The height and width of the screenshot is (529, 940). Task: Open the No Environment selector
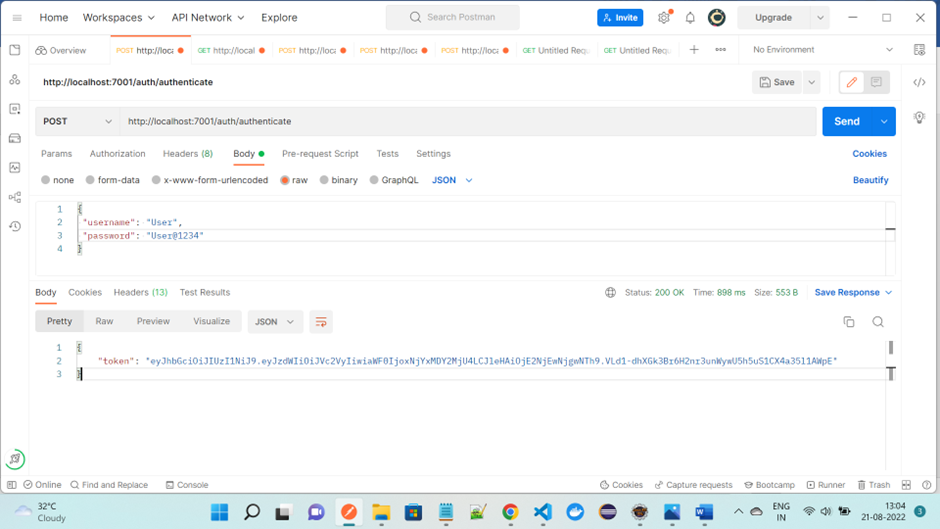[x=822, y=50]
